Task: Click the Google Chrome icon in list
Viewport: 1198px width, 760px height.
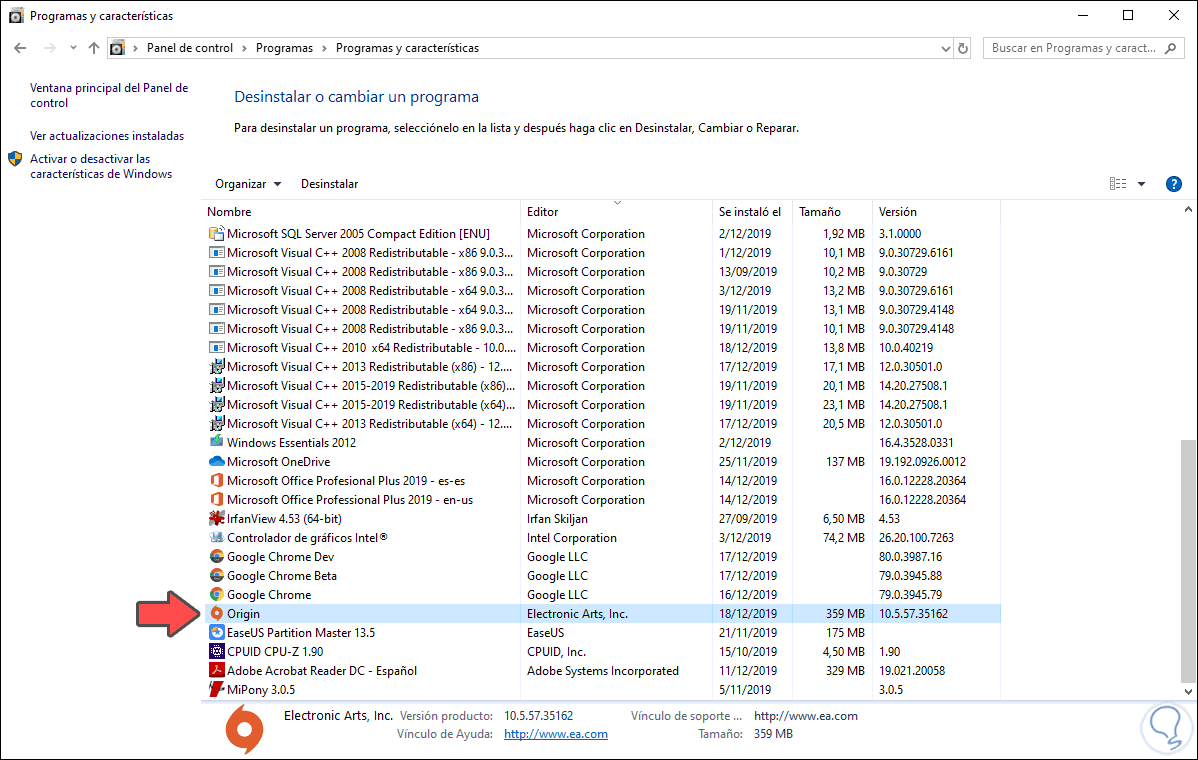Action: [217, 594]
